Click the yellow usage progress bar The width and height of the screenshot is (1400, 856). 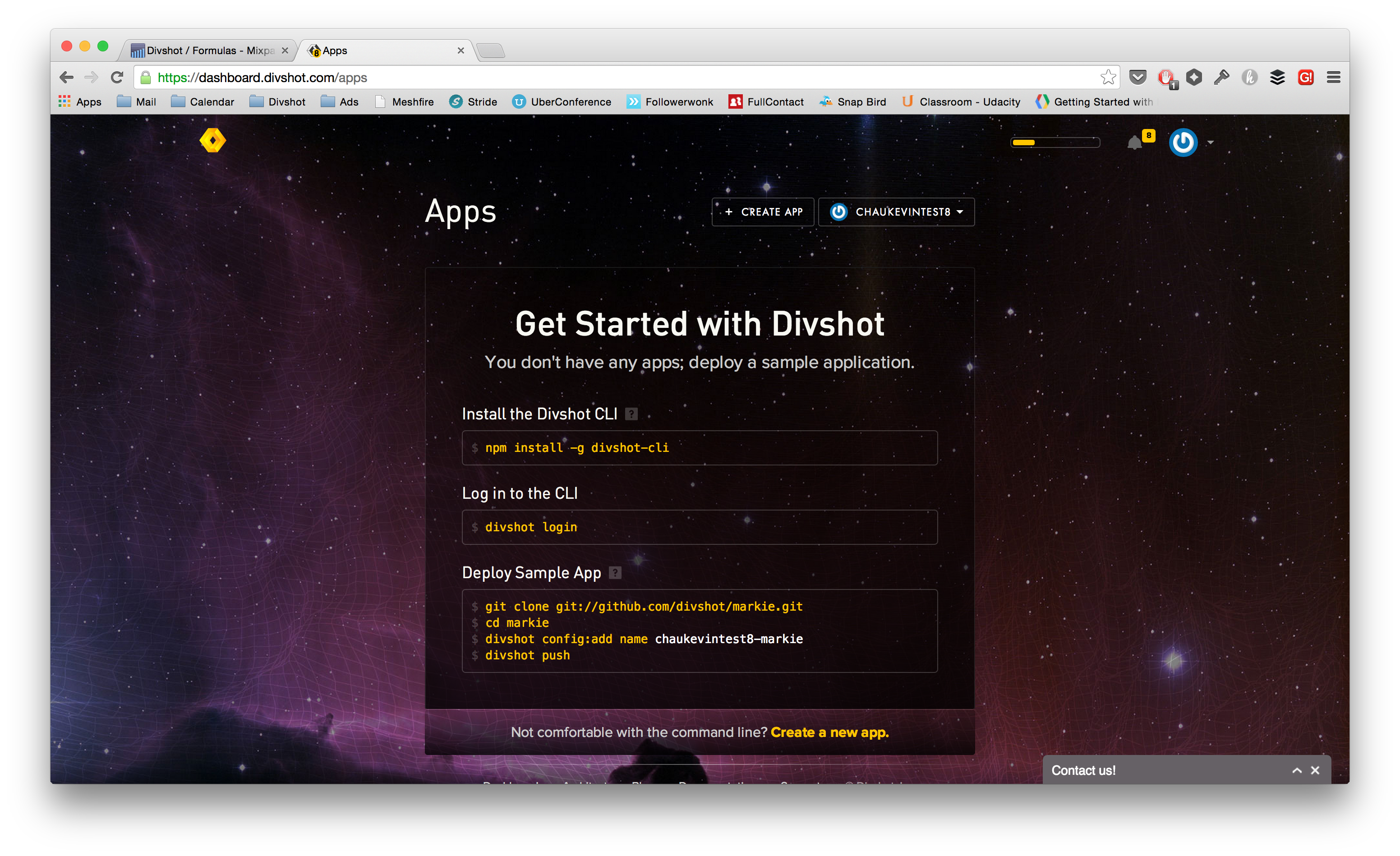coord(1055,143)
